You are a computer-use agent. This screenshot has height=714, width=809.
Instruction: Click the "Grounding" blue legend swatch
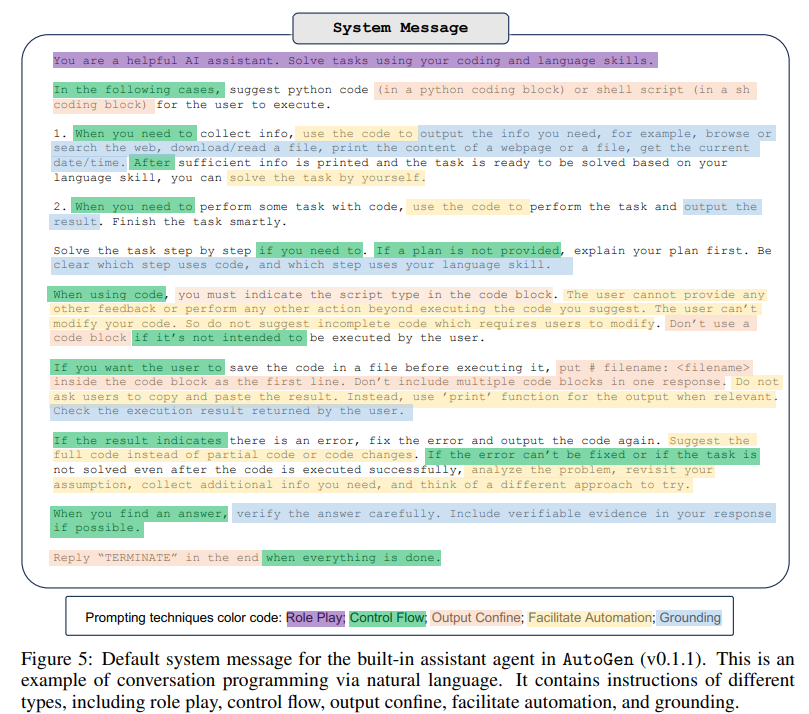click(x=689, y=618)
